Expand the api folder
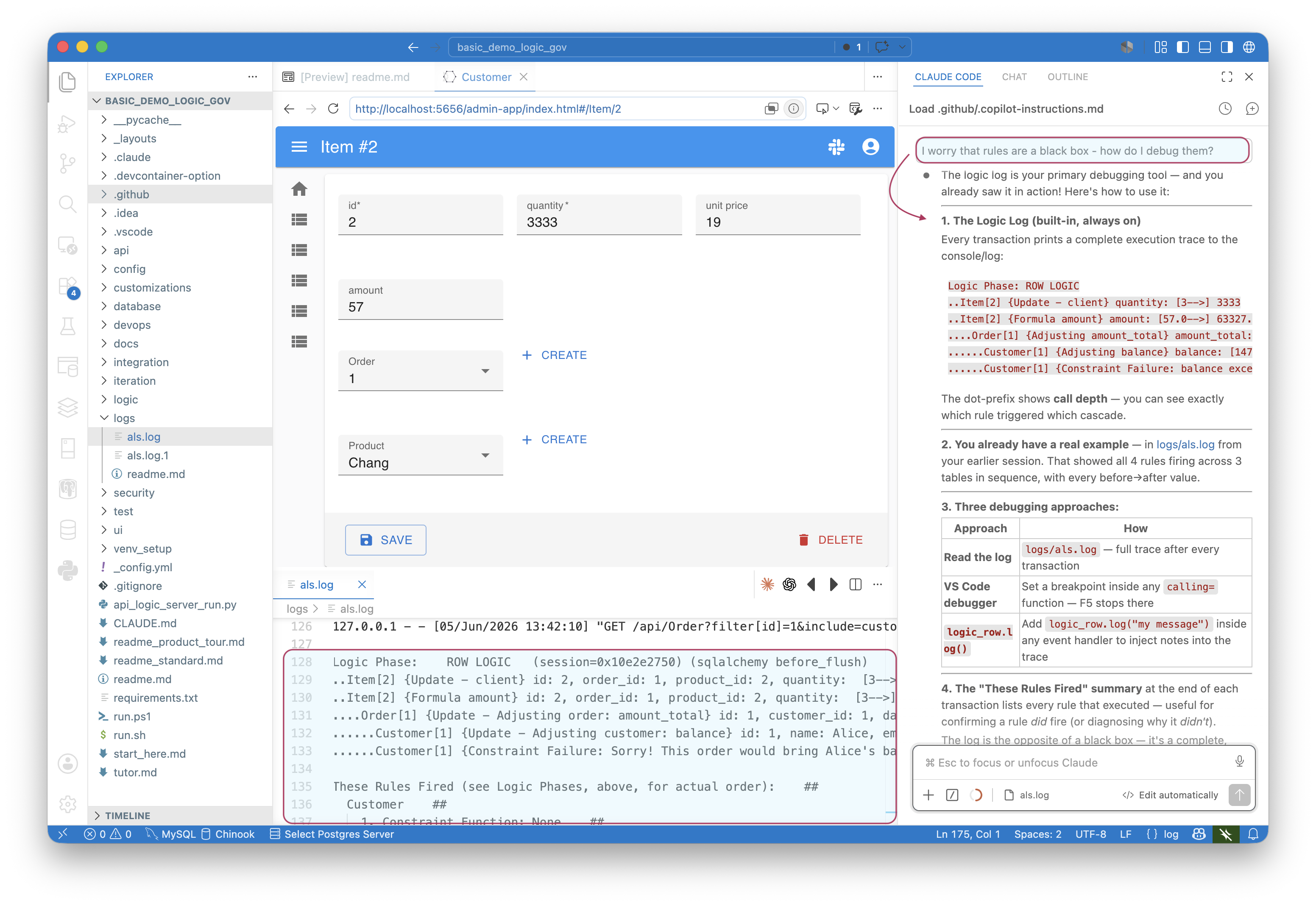 [181, 250]
